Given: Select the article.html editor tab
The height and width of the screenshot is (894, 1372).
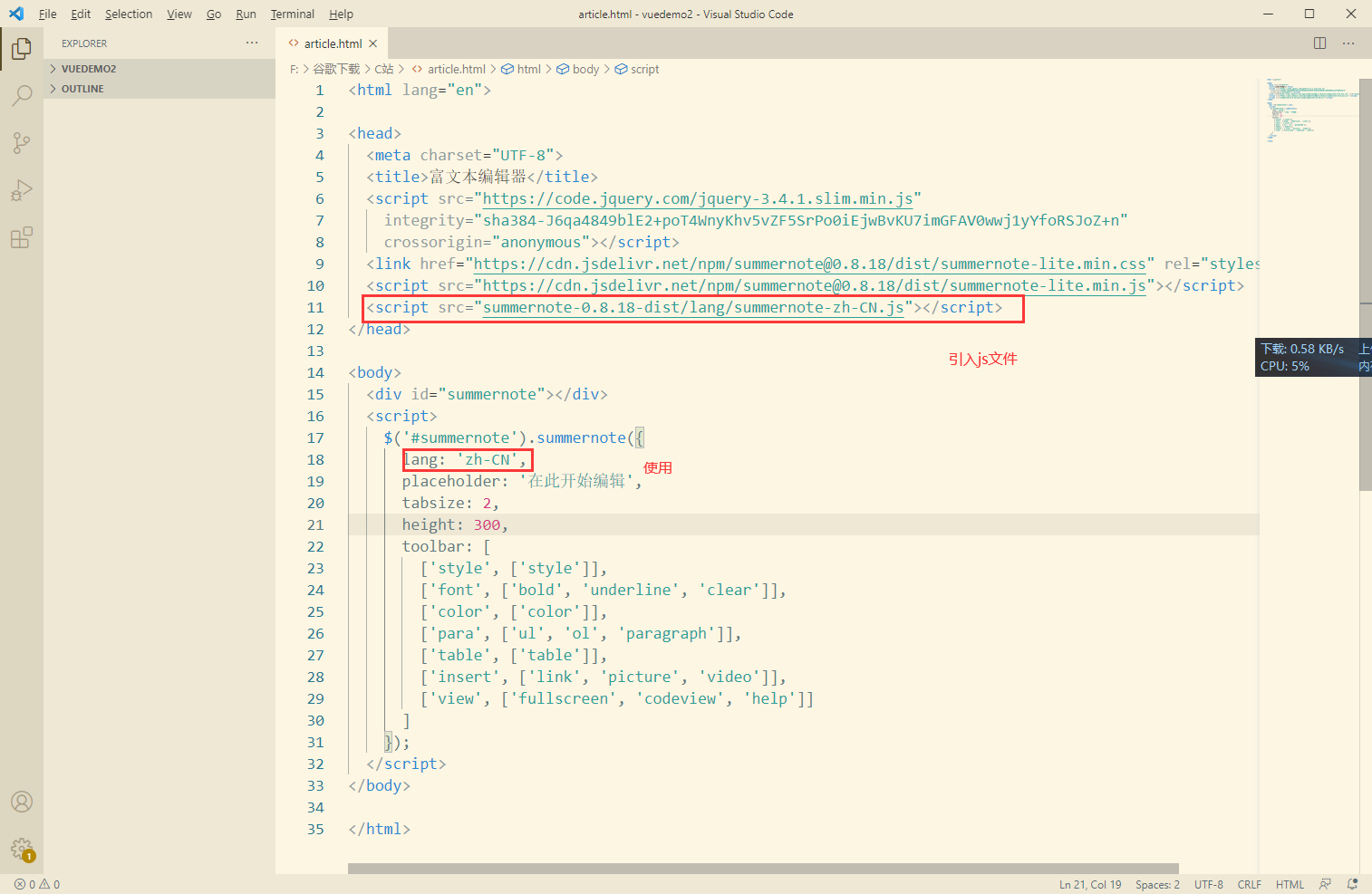Looking at the screenshot, I should pos(332,43).
